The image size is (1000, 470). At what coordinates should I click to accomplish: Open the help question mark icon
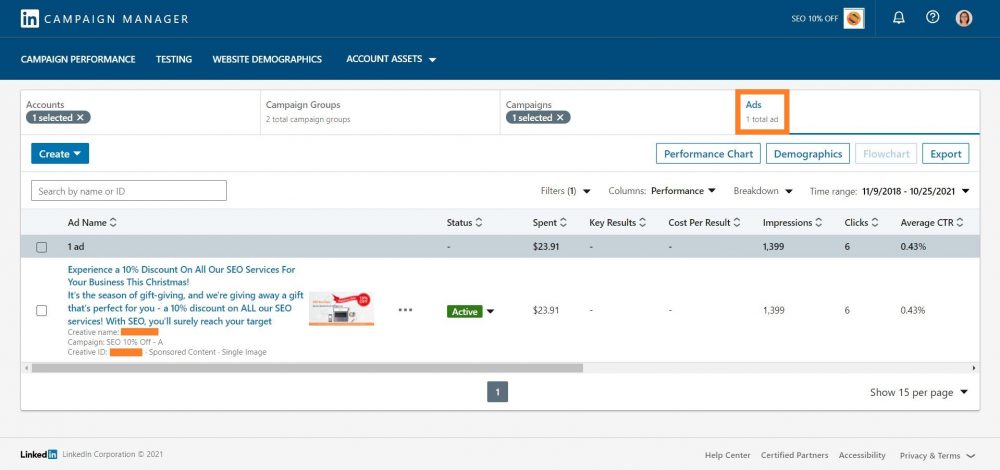(932, 17)
